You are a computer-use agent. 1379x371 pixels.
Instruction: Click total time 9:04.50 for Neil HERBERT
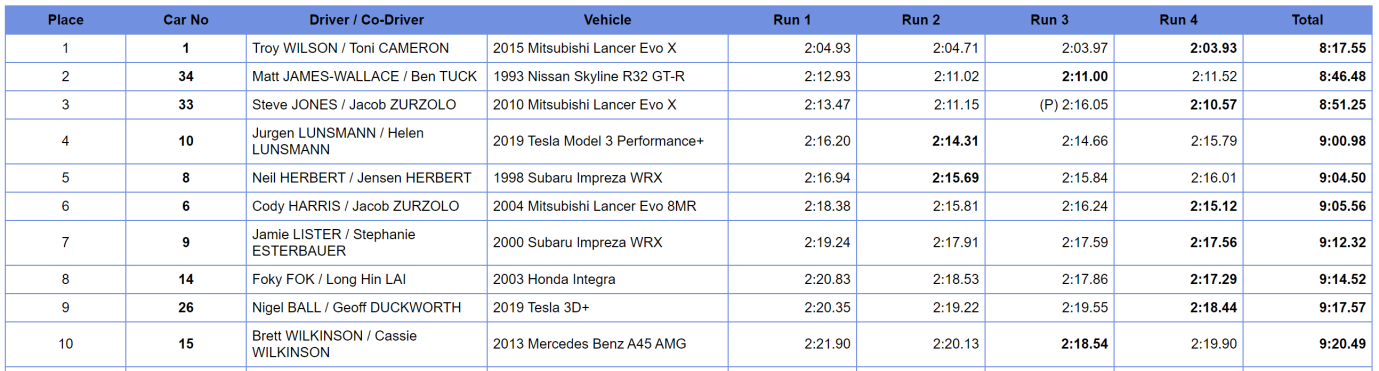pyautogui.click(x=1342, y=178)
